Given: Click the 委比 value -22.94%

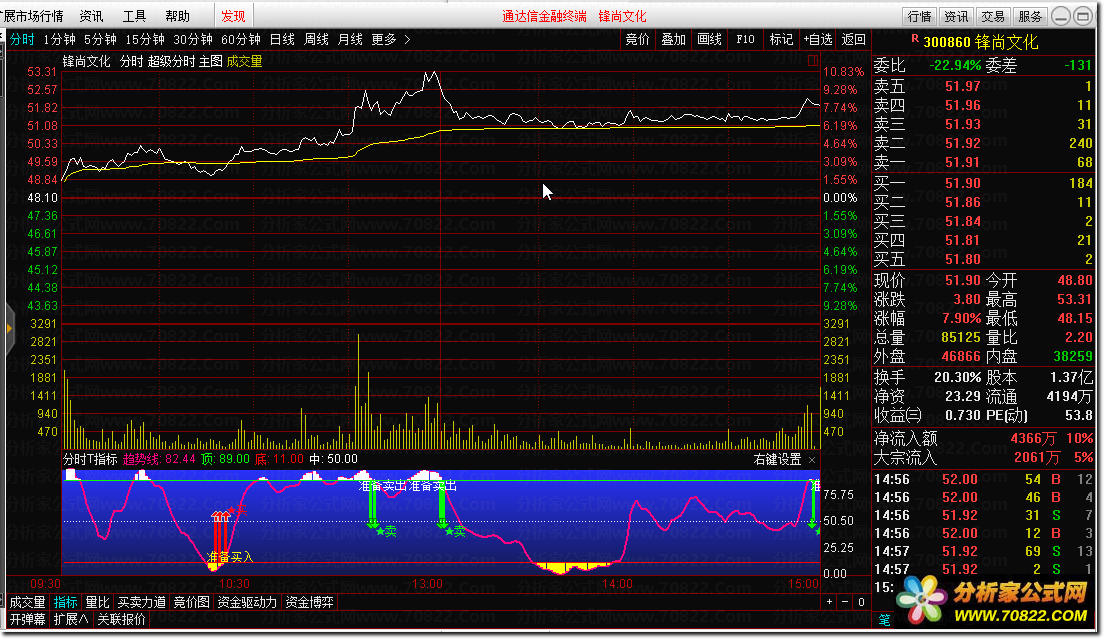Looking at the screenshot, I should coord(955,66).
